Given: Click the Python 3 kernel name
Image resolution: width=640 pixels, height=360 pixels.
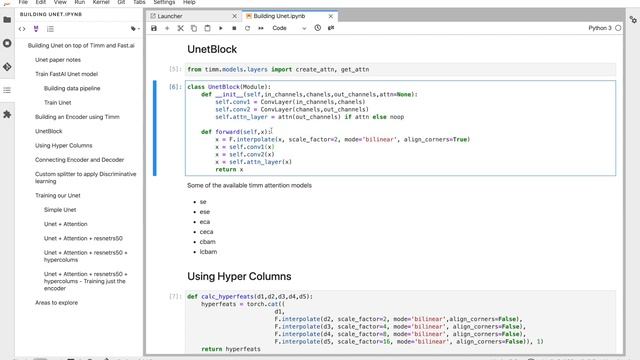Looking at the screenshot, I should click(600, 28).
